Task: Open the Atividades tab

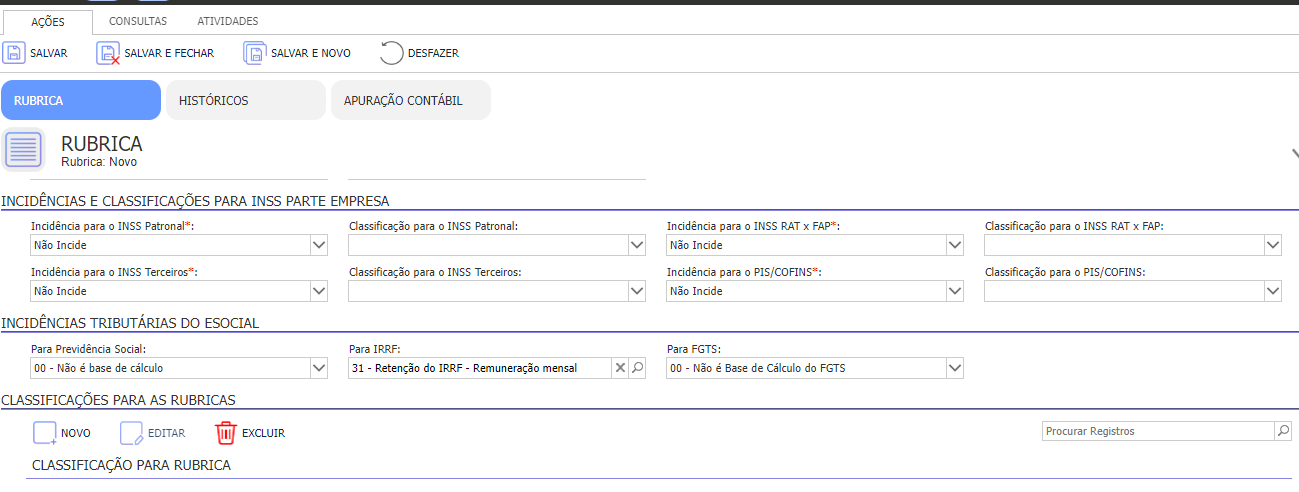Action: [x=228, y=21]
